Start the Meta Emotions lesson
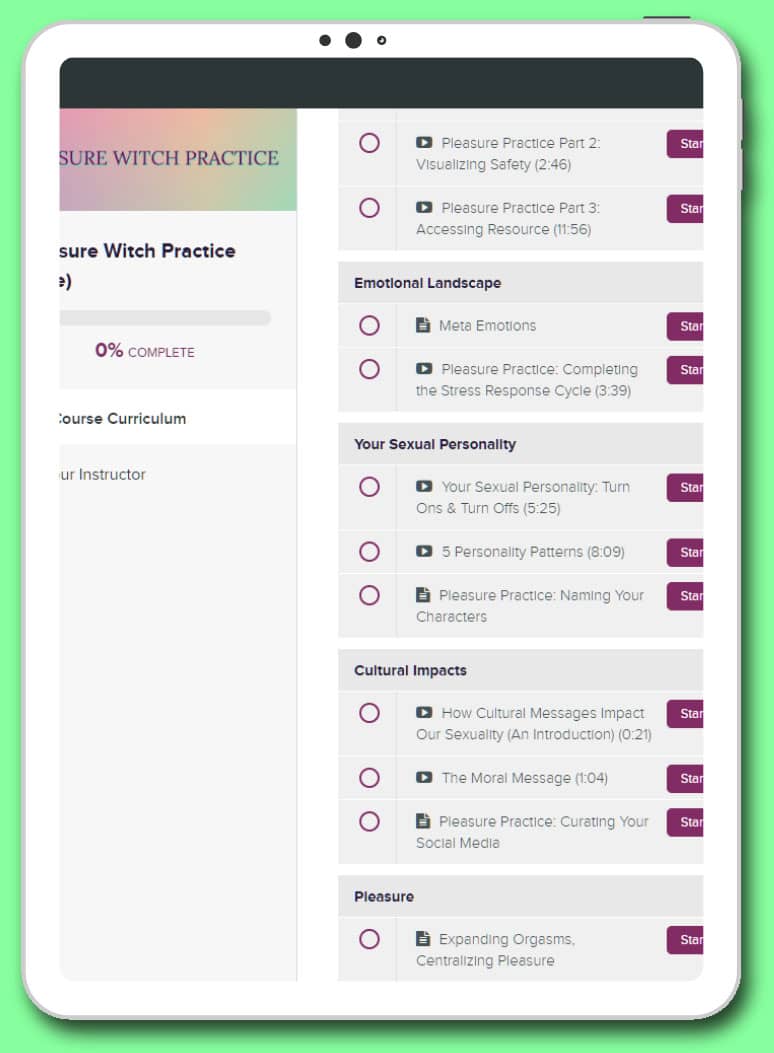 click(x=685, y=326)
